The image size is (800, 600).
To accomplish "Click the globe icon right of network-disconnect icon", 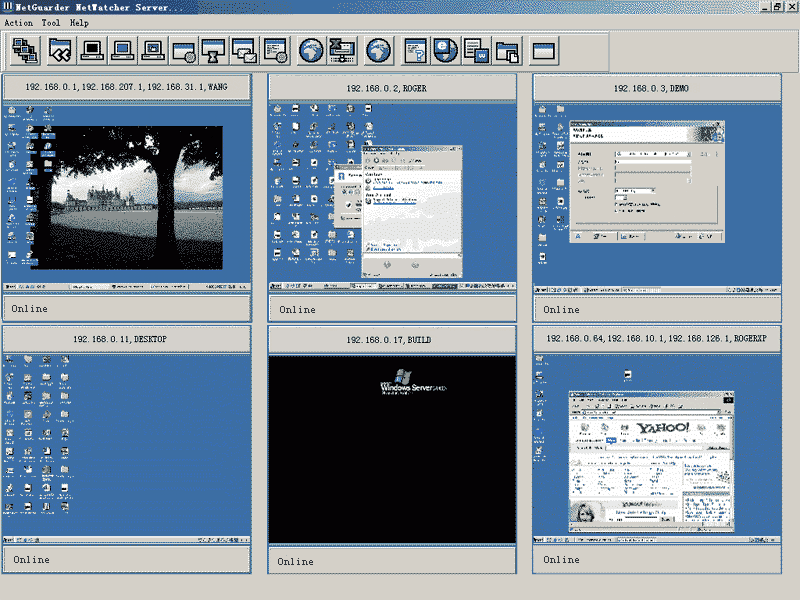I will [378, 51].
